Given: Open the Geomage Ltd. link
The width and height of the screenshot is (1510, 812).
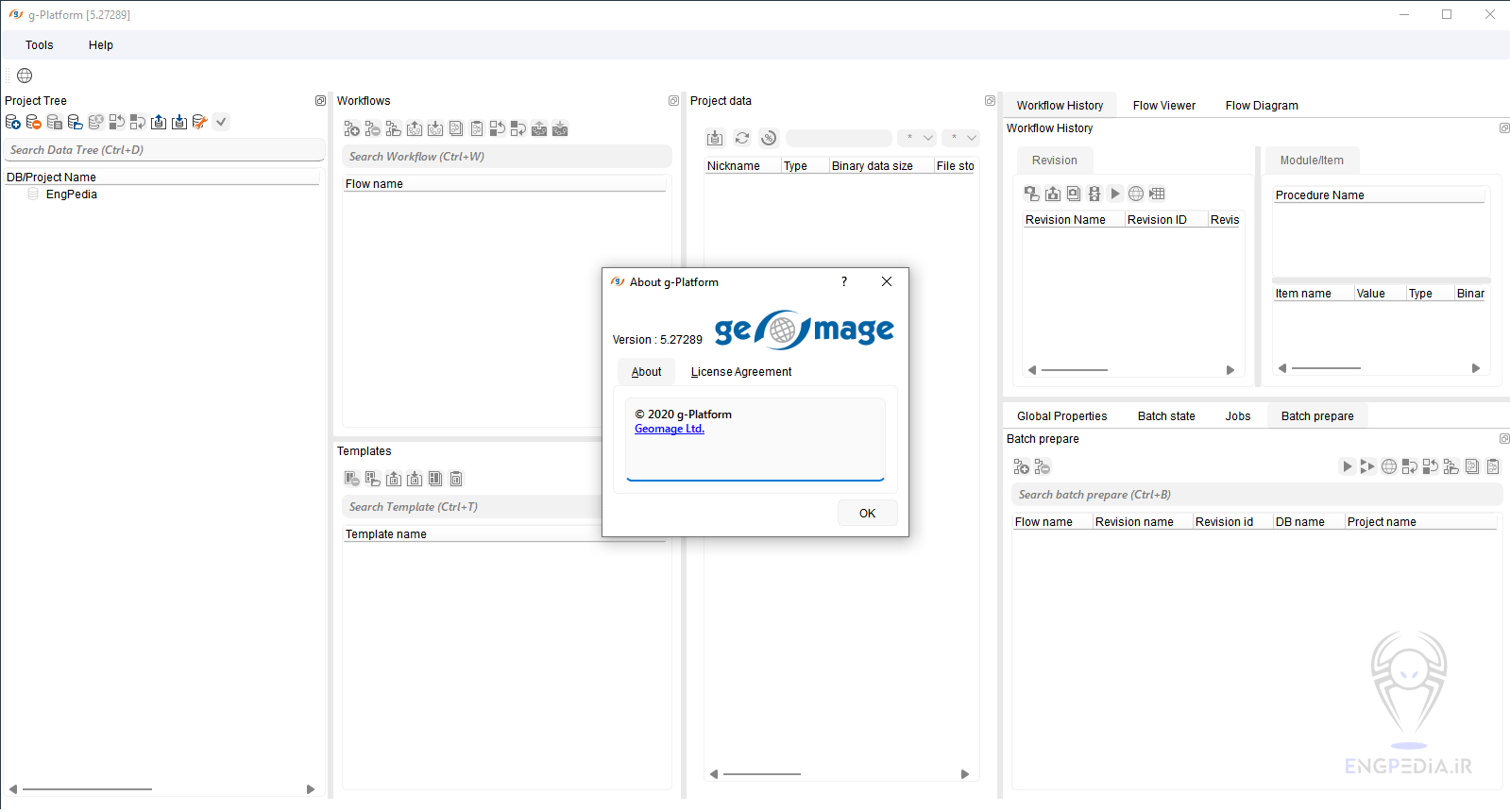Looking at the screenshot, I should [670, 429].
